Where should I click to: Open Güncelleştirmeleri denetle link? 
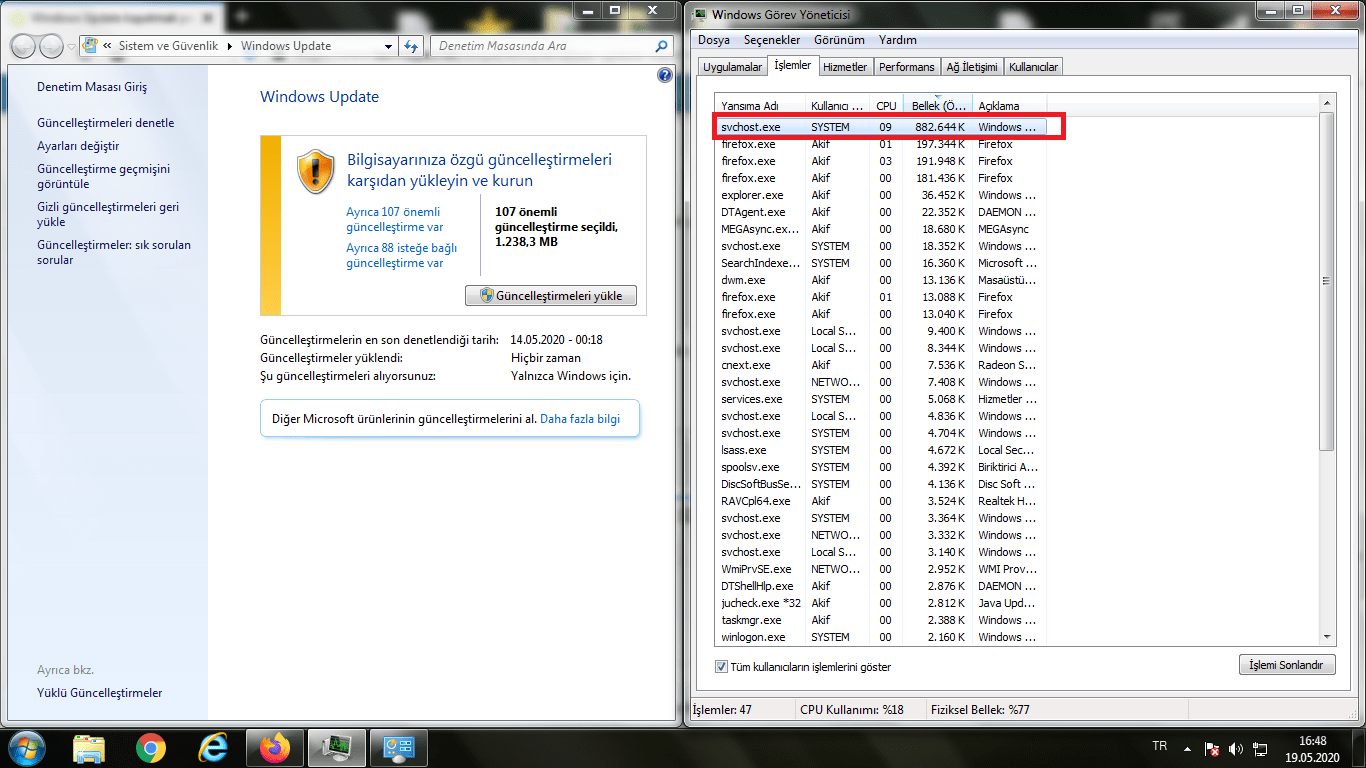coord(105,123)
